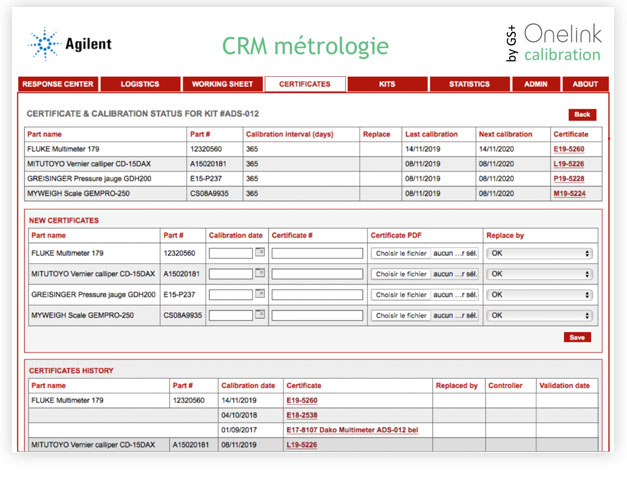627x498 pixels.
Task: Open history certificate E18-2538
Action: coord(302,415)
